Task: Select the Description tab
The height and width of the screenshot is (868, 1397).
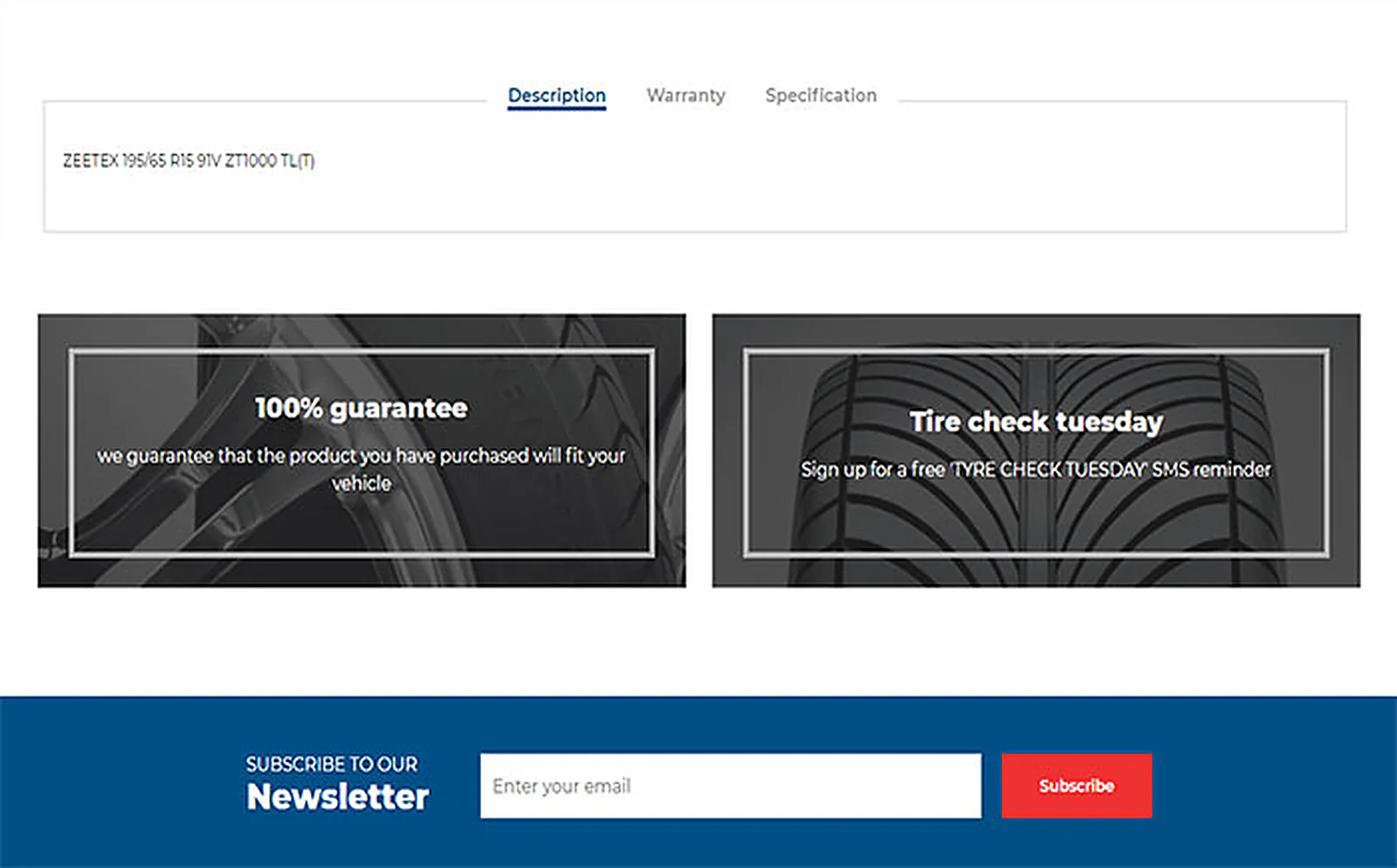Action: [x=557, y=95]
